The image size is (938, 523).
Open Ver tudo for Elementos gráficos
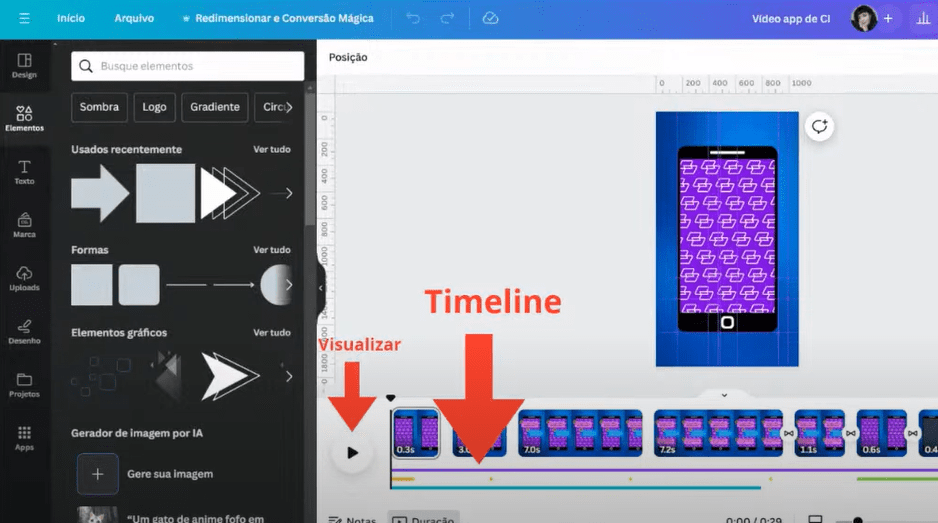(272, 332)
